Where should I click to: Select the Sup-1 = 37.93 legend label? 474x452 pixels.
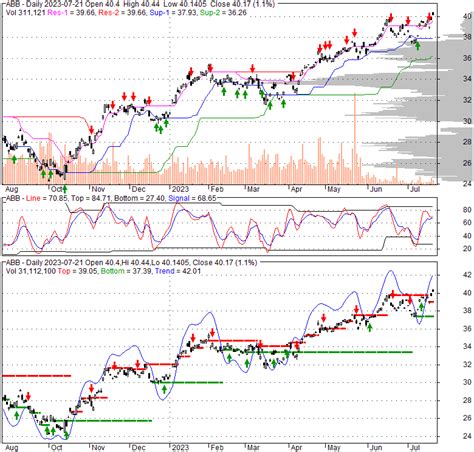tap(173, 13)
